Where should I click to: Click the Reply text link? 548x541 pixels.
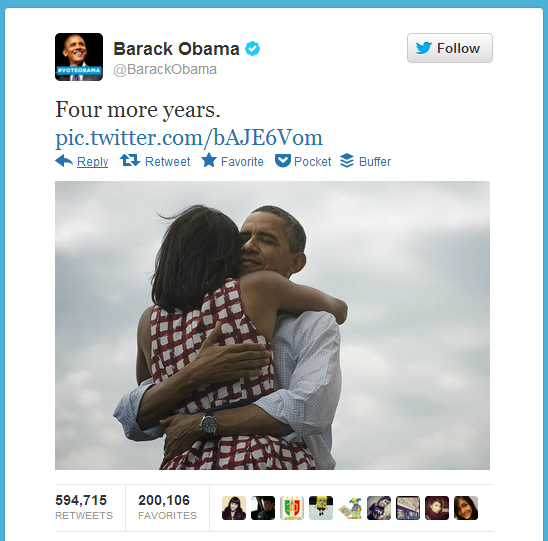pyautogui.click(x=92, y=162)
